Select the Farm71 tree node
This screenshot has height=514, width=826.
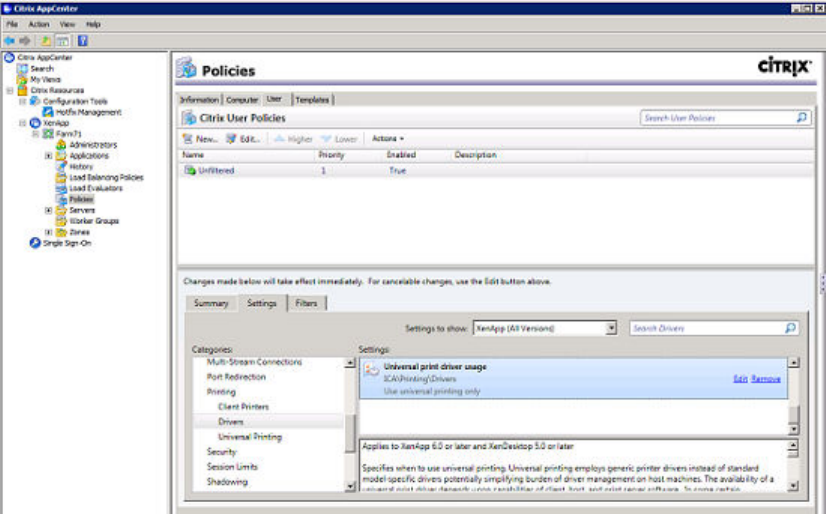click(x=69, y=134)
